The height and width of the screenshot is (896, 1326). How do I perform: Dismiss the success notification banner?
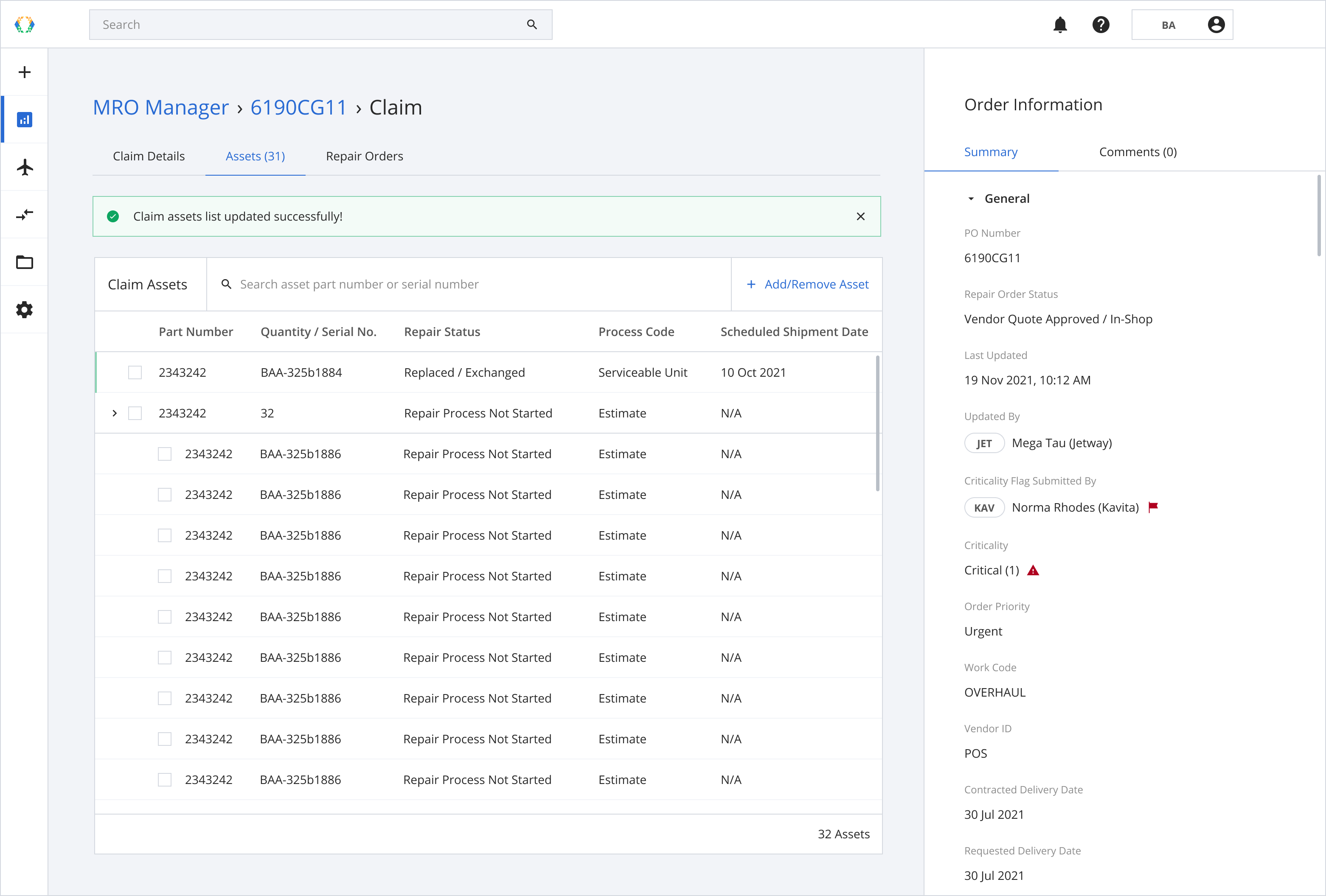coord(860,216)
